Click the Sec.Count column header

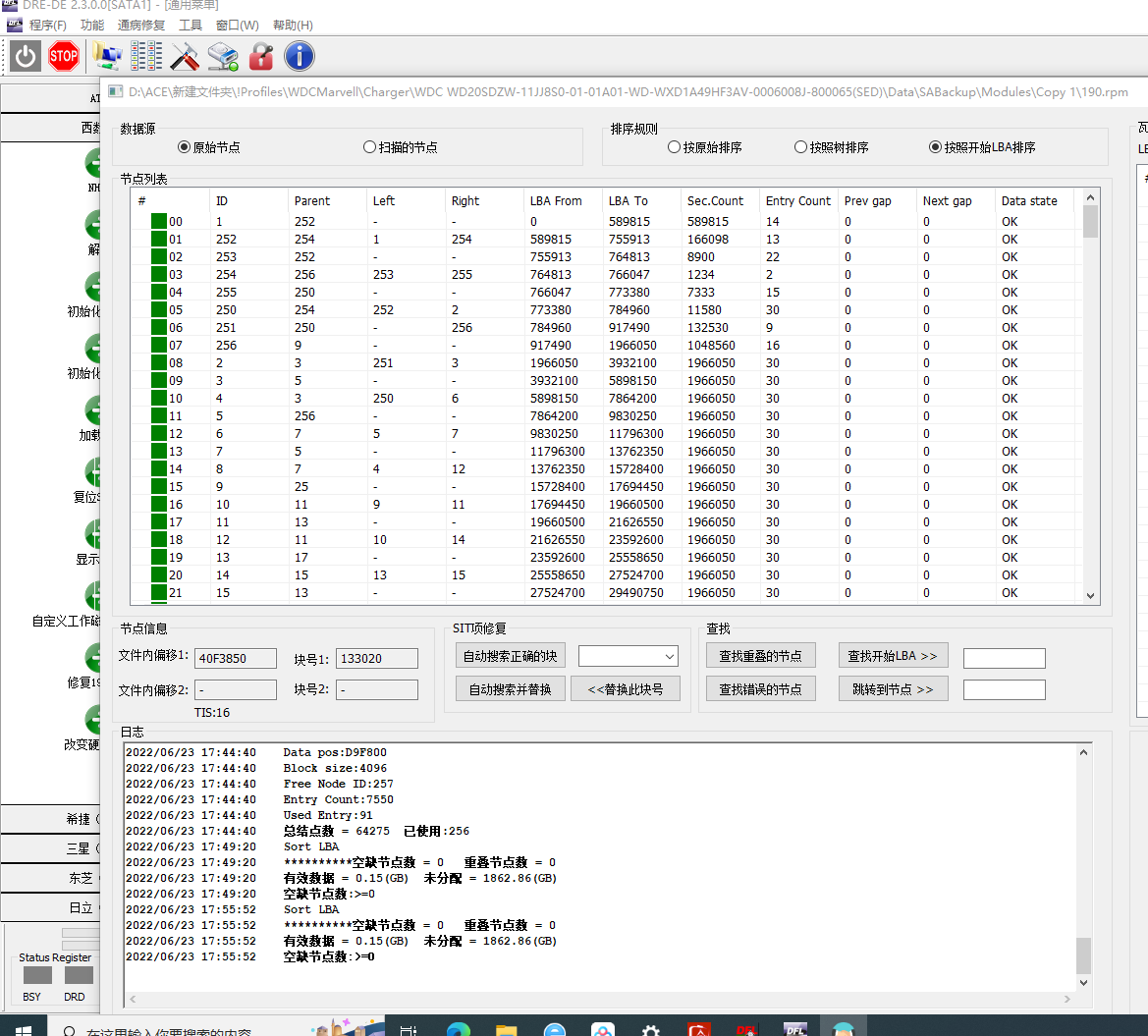(721, 200)
